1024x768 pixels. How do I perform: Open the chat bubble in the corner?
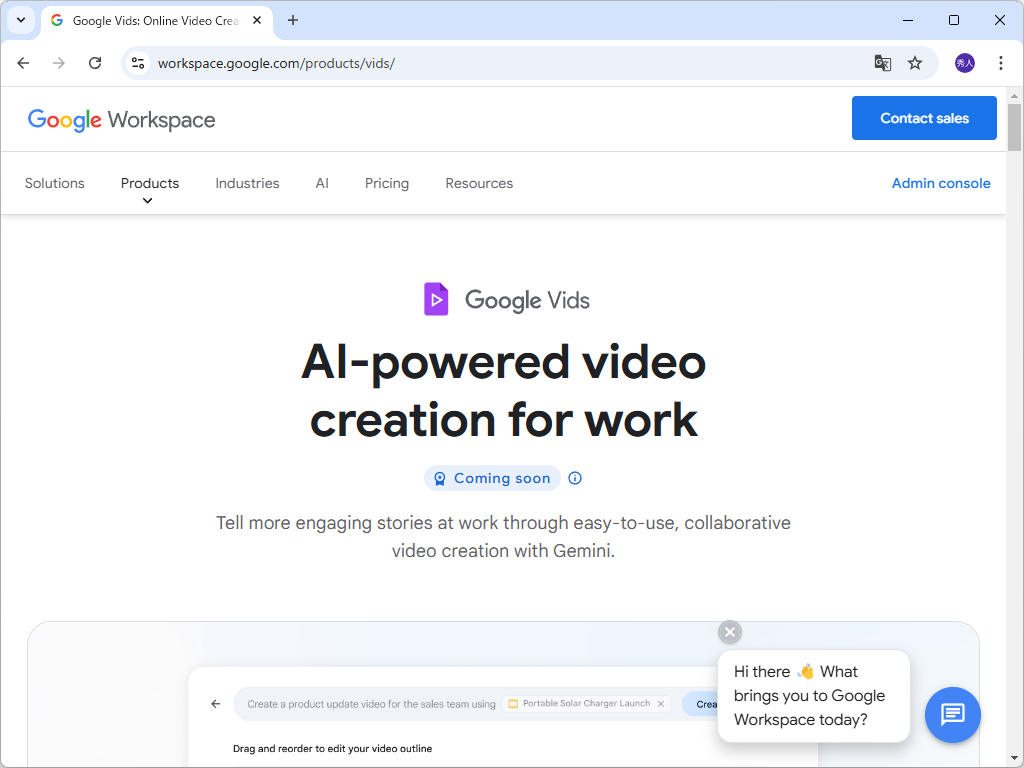tap(952, 715)
